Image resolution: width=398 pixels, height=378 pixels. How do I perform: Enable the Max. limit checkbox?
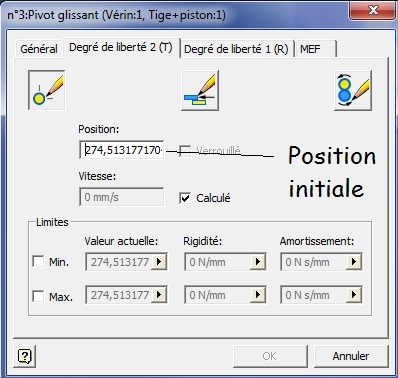38,296
